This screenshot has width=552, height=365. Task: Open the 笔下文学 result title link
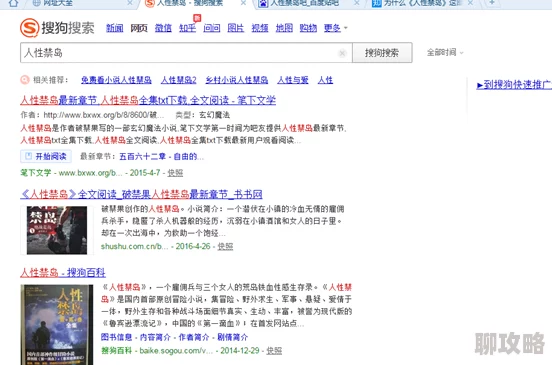[148, 100]
